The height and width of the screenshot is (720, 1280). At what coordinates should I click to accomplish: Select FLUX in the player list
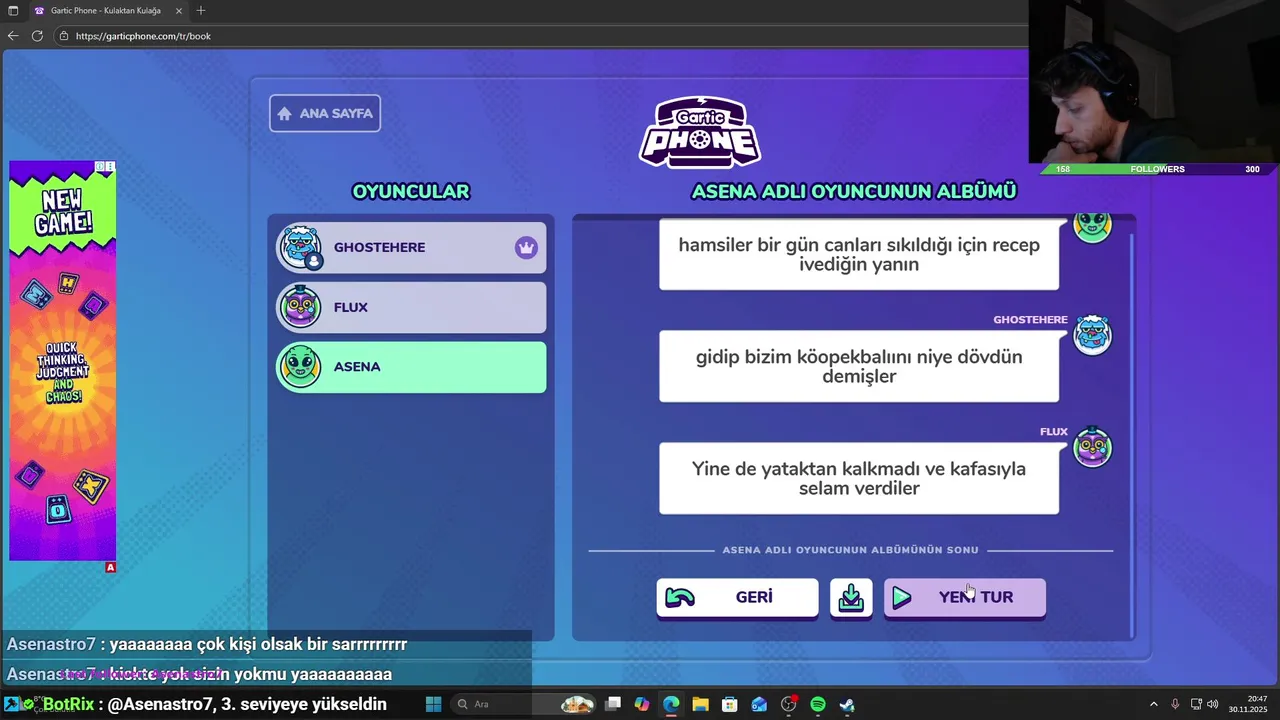(411, 307)
